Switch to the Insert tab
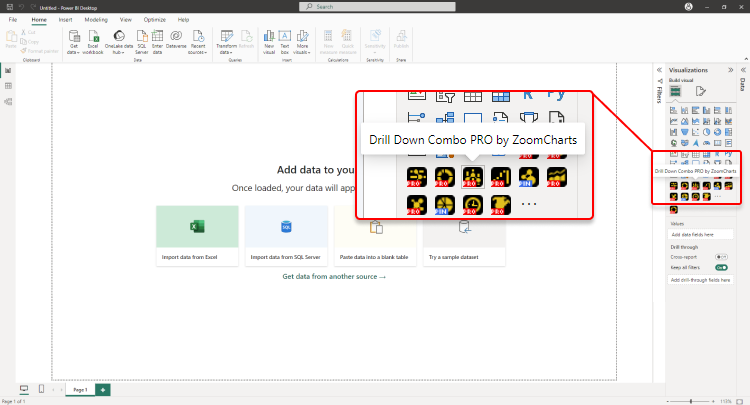750x405 pixels. pyautogui.click(x=66, y=20)
